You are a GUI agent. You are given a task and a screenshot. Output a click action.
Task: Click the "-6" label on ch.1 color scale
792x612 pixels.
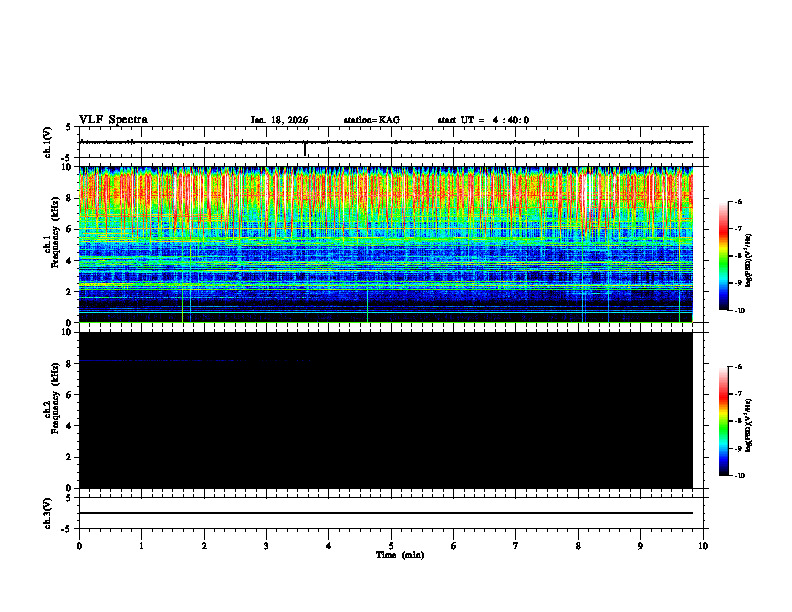coord(738,201)
